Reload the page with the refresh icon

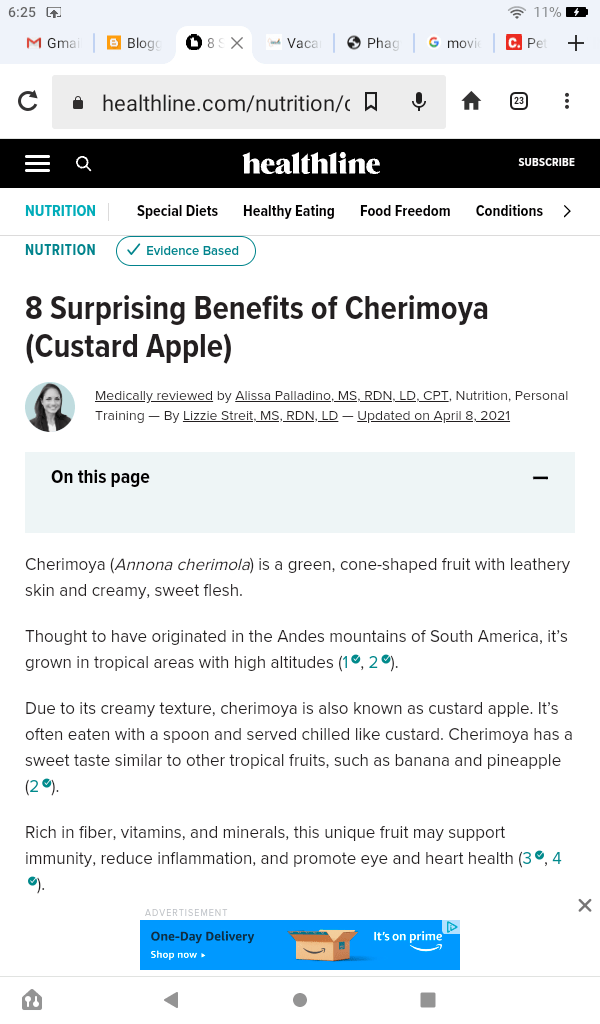pyautogui.click(x=28, y=101)
